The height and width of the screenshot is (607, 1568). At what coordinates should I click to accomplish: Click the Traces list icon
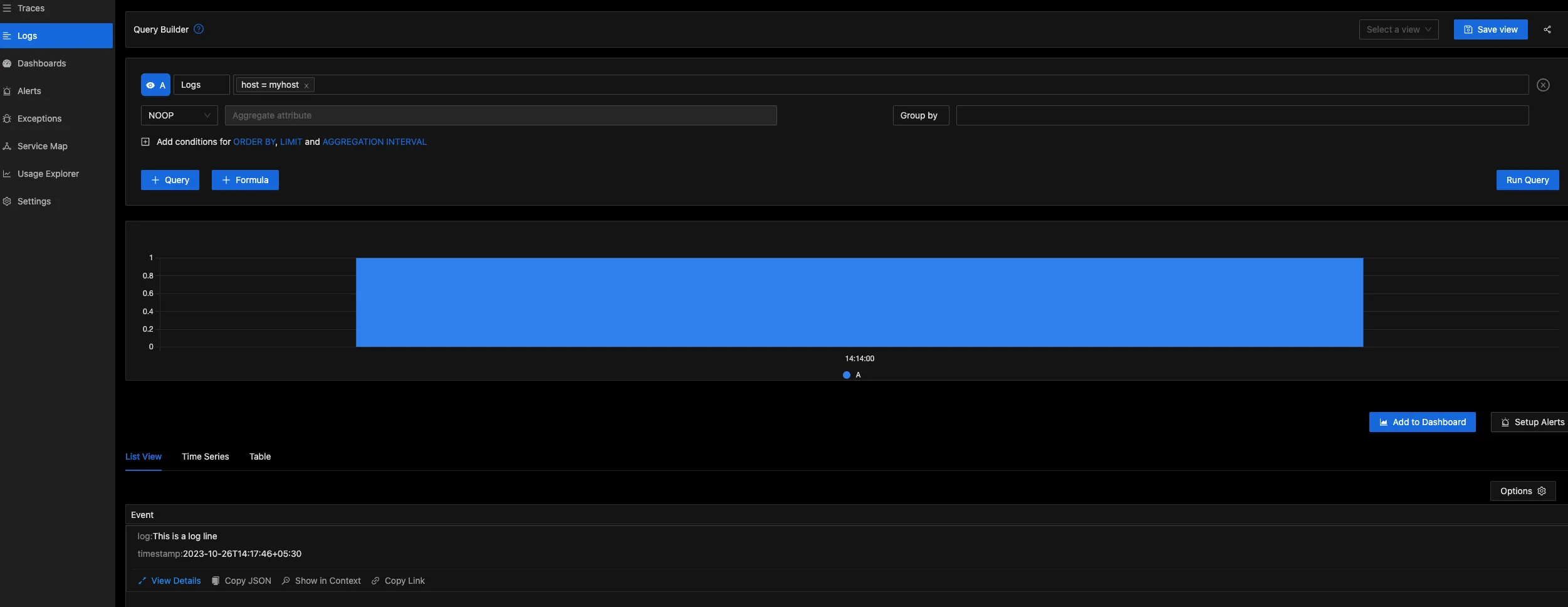(7, 8)
